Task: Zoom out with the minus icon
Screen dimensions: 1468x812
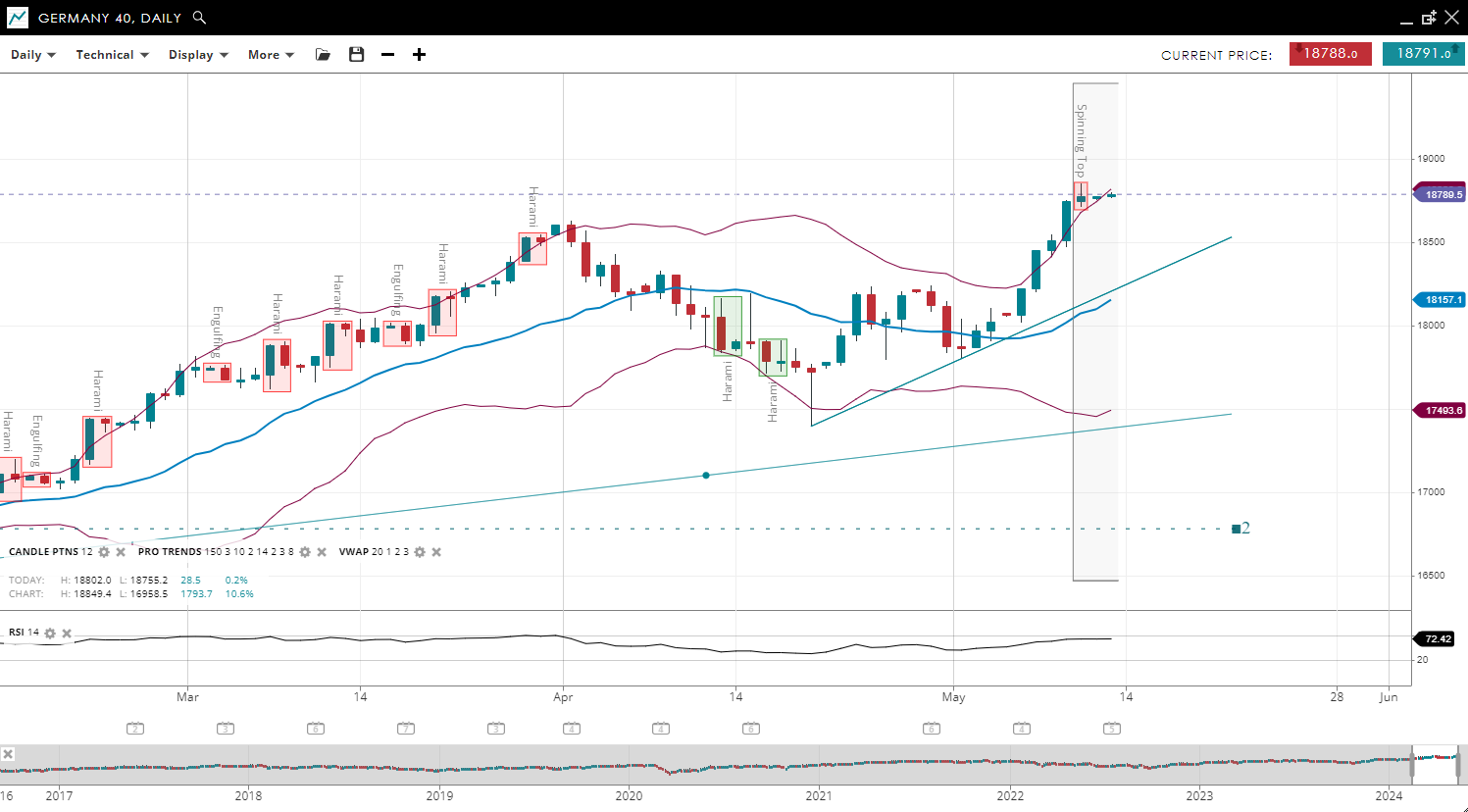Action: (x=387, y=55)
